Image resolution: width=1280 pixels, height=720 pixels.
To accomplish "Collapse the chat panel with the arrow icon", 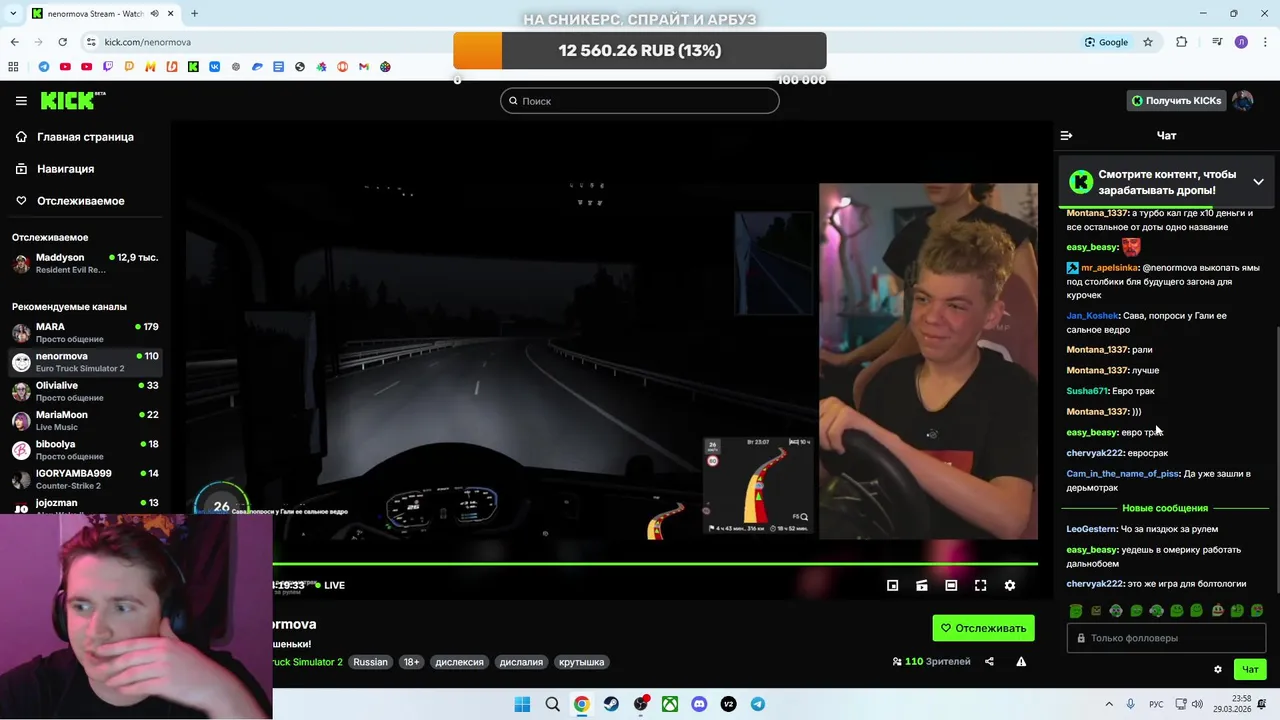I will [x=1066, y=135].
